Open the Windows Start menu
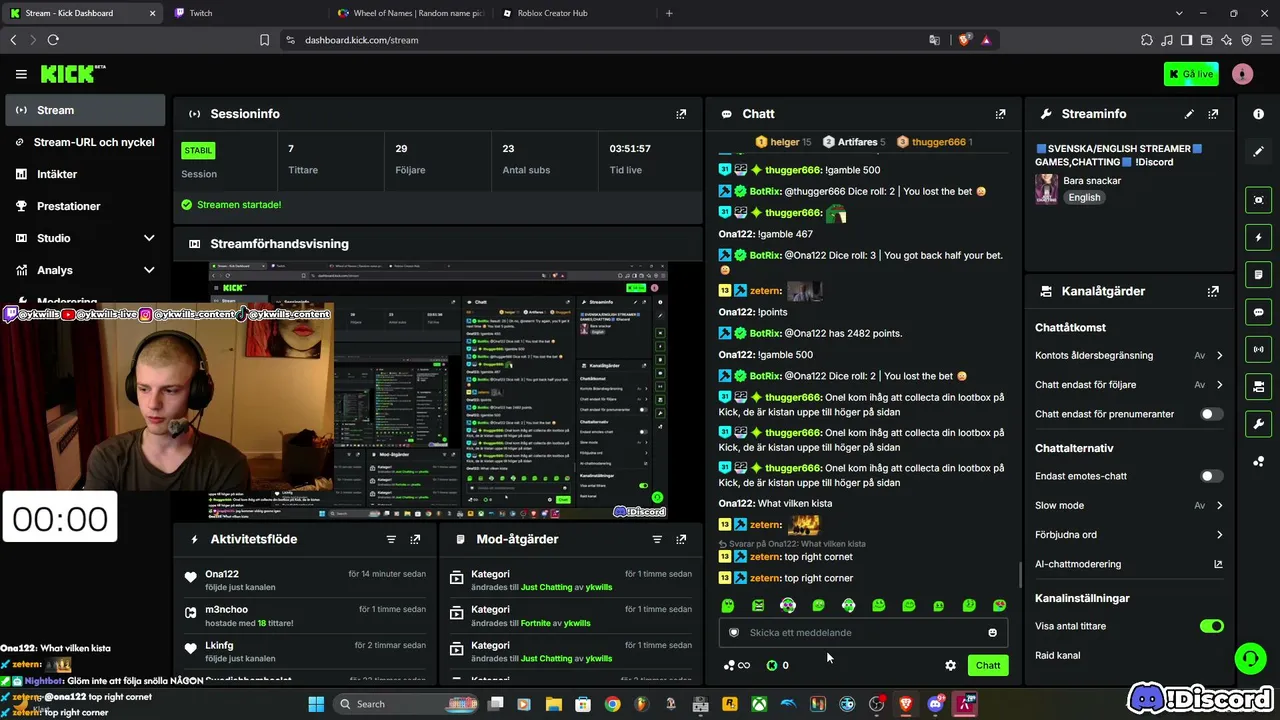Image resolution: width=1280 pixels, height=720 pixels. [x=316, y=704]
